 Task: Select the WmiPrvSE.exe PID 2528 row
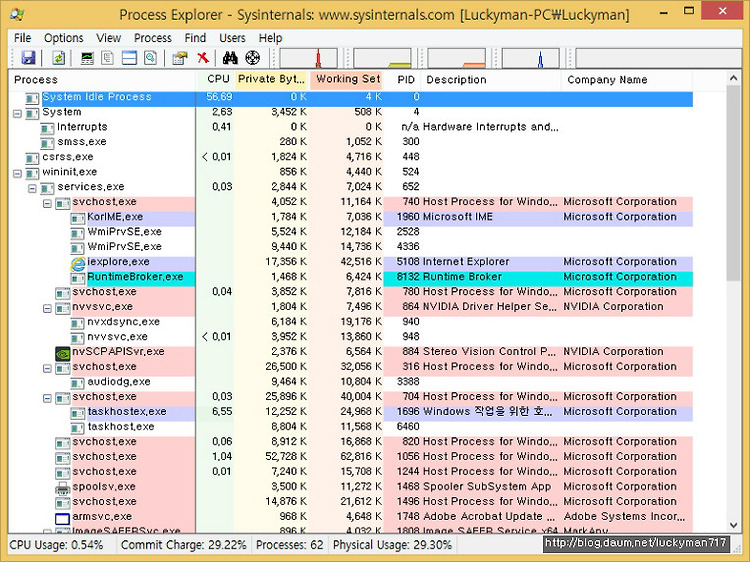(351, 233)
